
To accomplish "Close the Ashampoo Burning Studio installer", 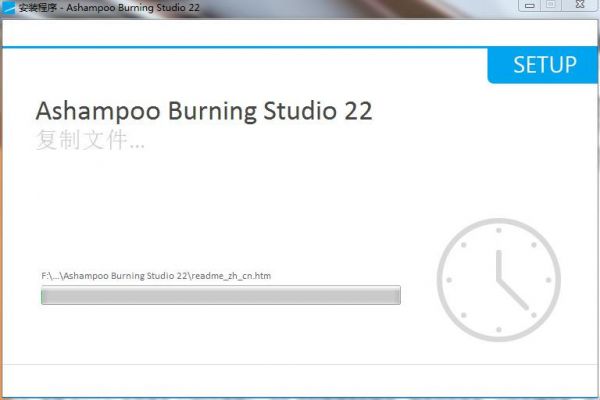I will tap(580, 5).
